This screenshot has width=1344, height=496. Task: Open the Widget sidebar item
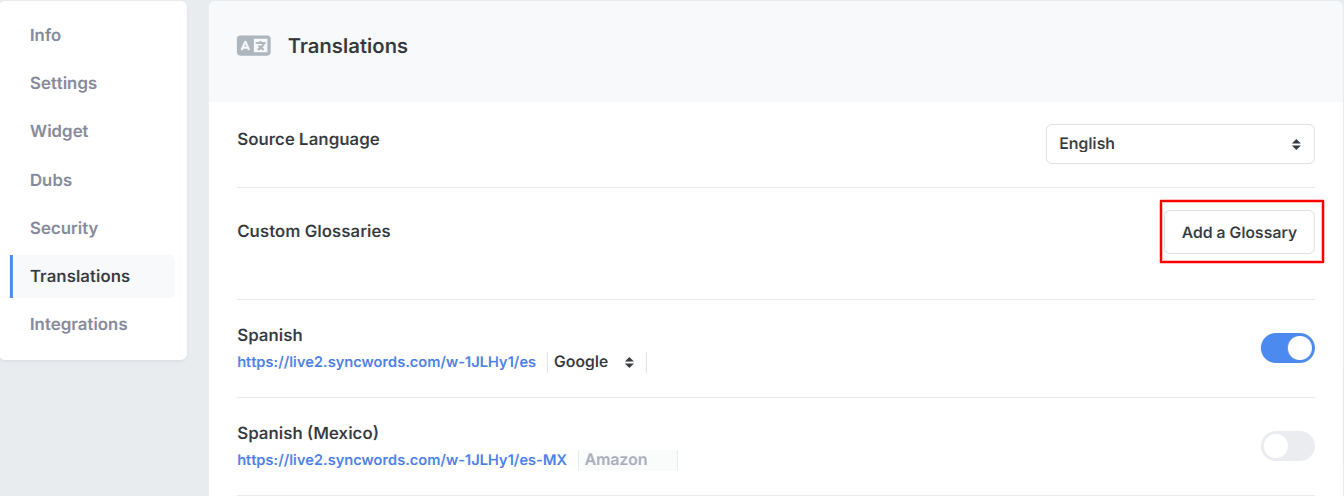click(x=59, y=131)
